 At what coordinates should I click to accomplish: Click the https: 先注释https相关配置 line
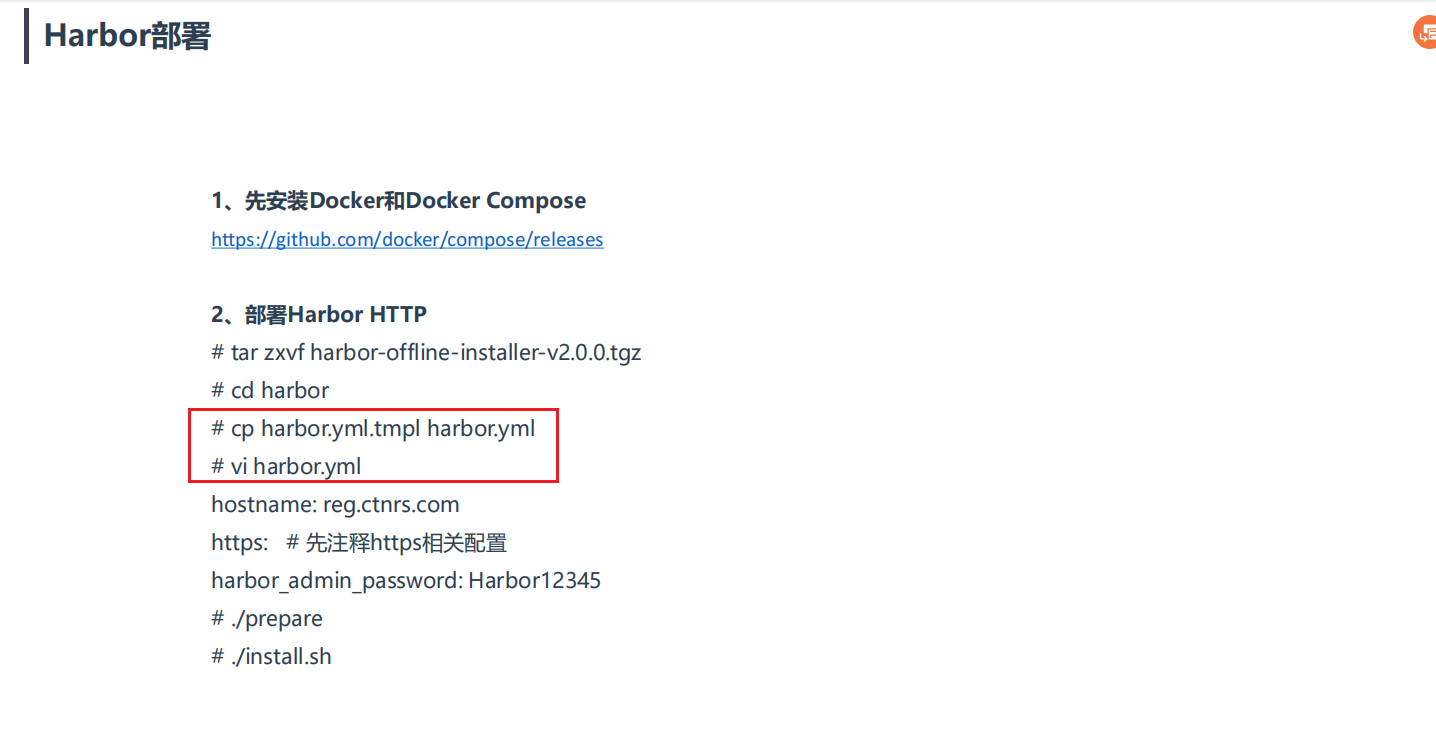(359, 543)
